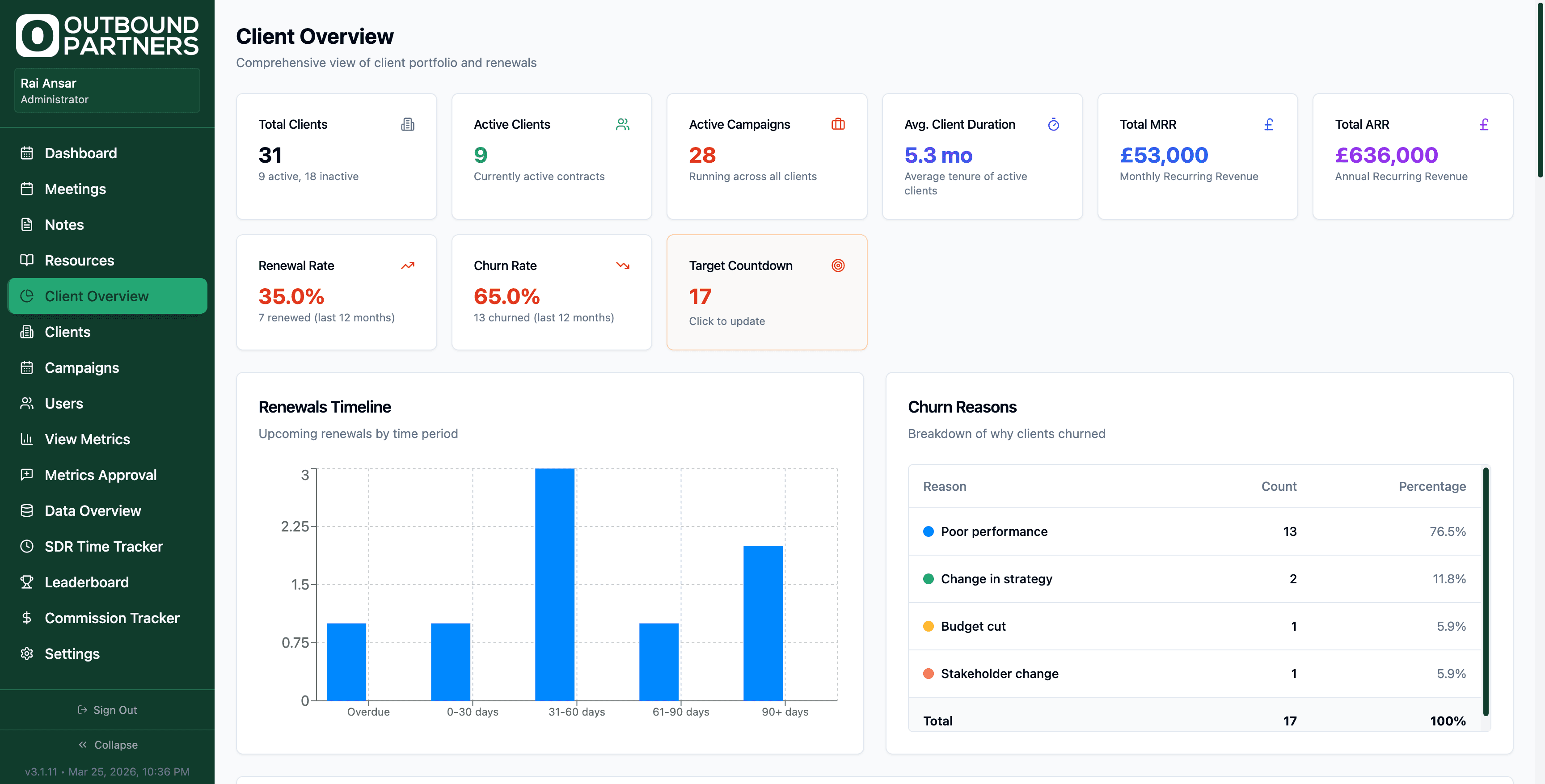This screenshot has height=784, width=1545.
Task: Click the people icon on Active Clients card
Action: pyautogui.click(x=623, y=124)
